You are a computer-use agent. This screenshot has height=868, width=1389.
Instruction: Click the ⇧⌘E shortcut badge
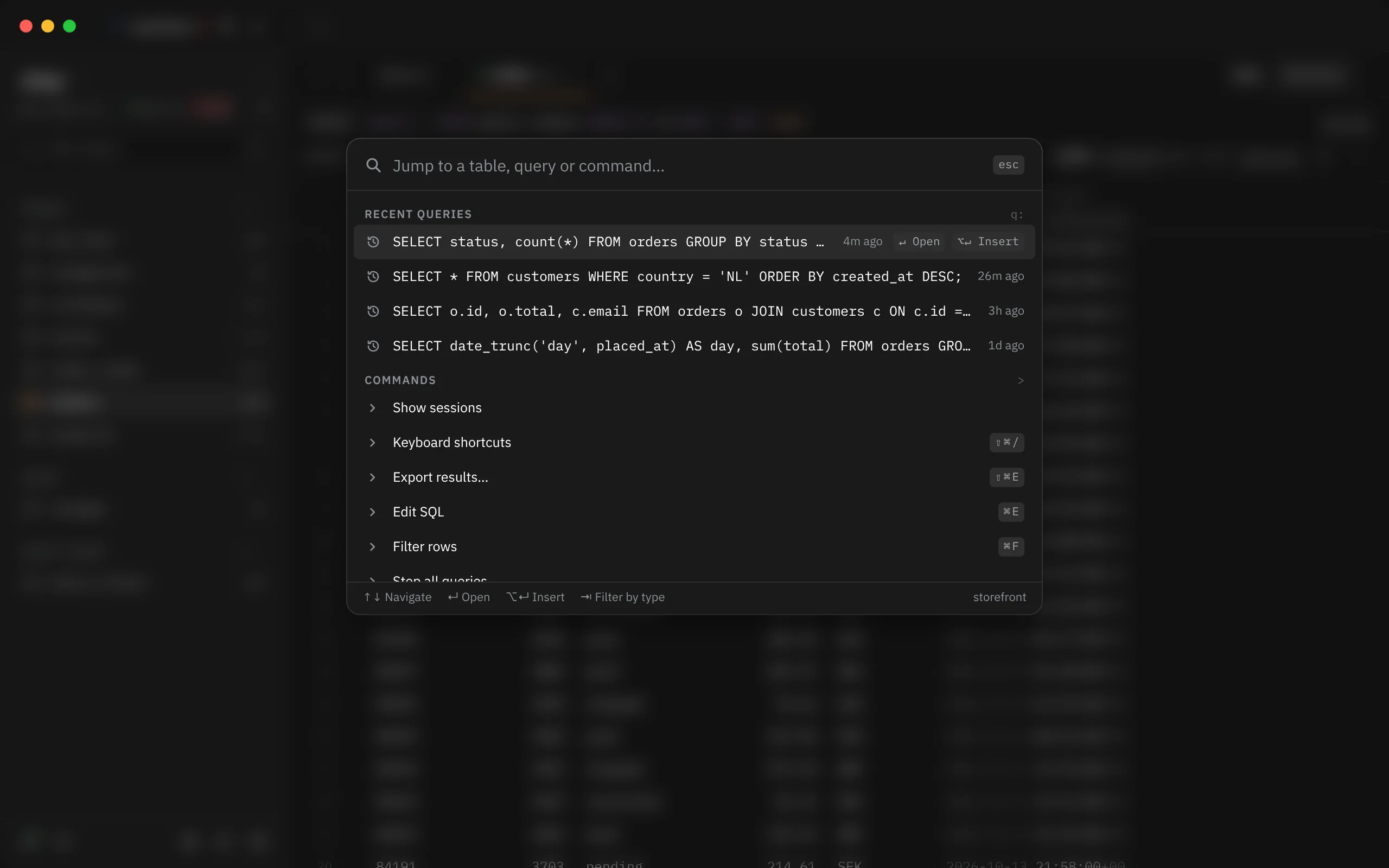point(1006,477)
